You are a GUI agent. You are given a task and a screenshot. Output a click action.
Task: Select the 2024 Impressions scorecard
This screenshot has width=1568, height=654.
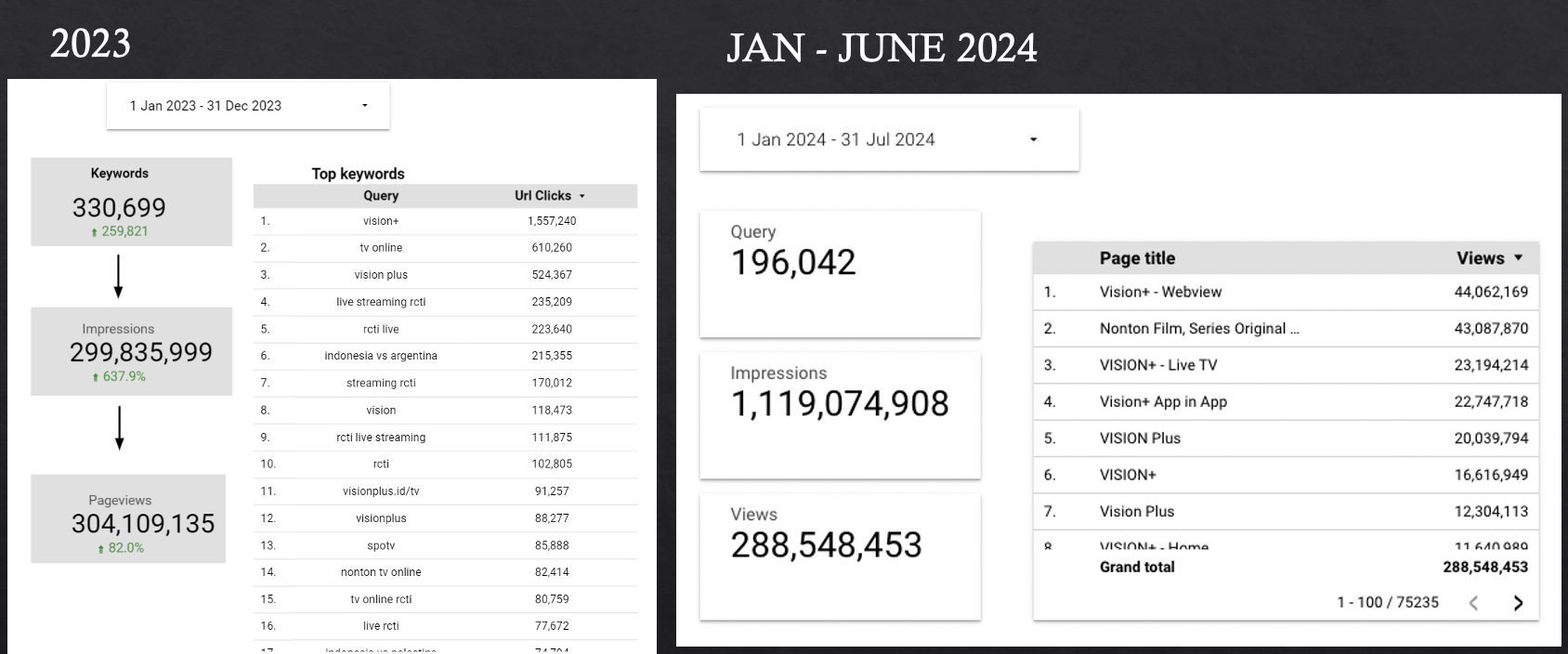(840, 414)
